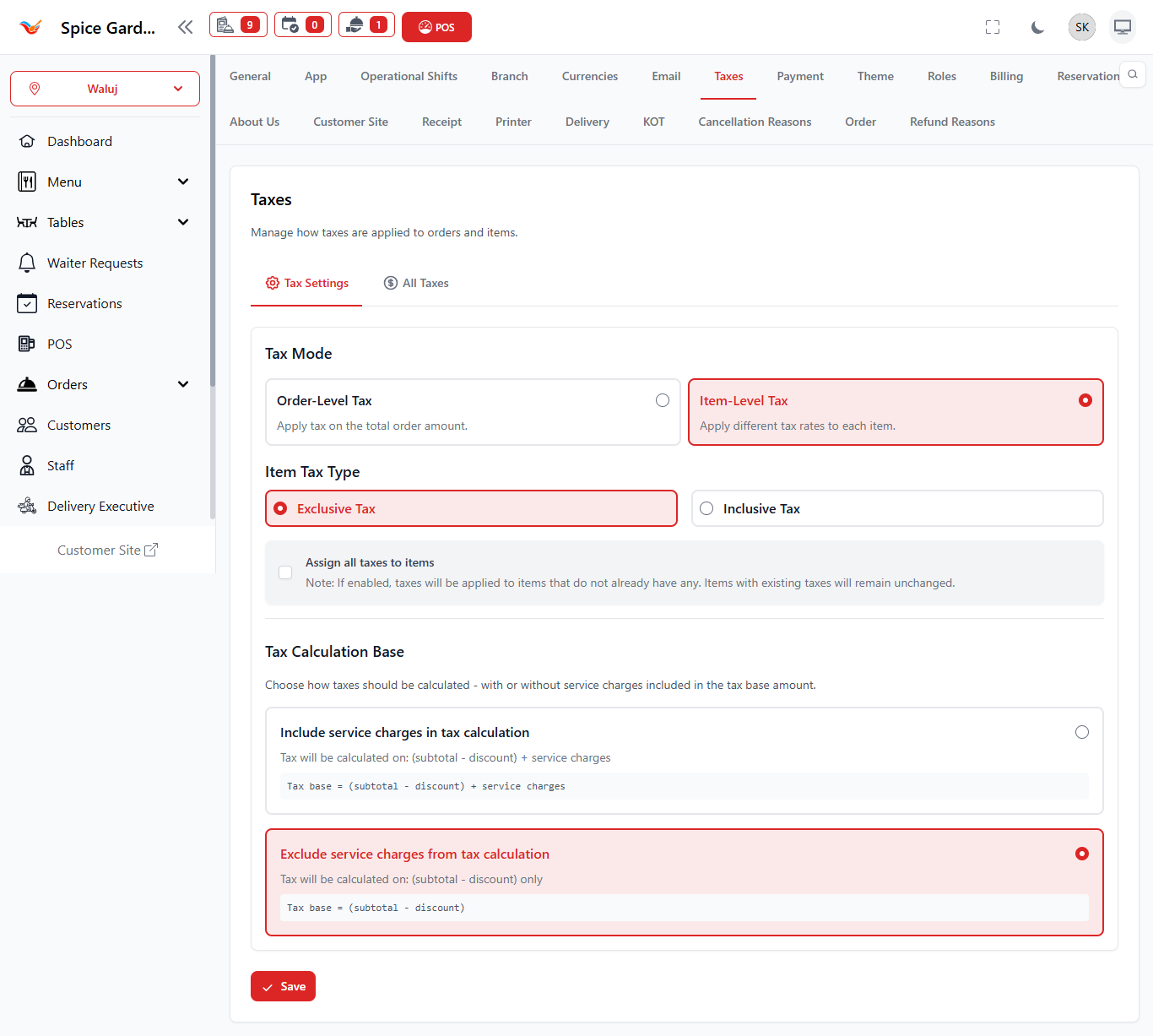This screenshot has width=1153, height=1036.
Task: Choose Inclusive Tax radio option
Action: click(x=707, y=508)
